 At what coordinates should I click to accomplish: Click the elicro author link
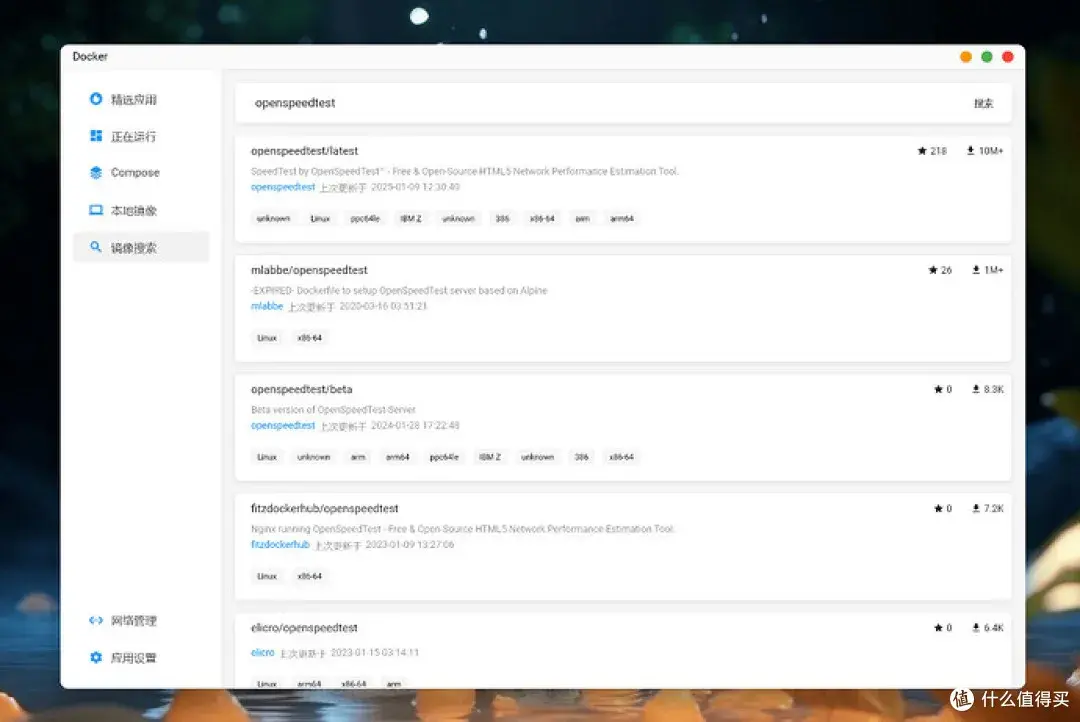[x=262, y=652]
